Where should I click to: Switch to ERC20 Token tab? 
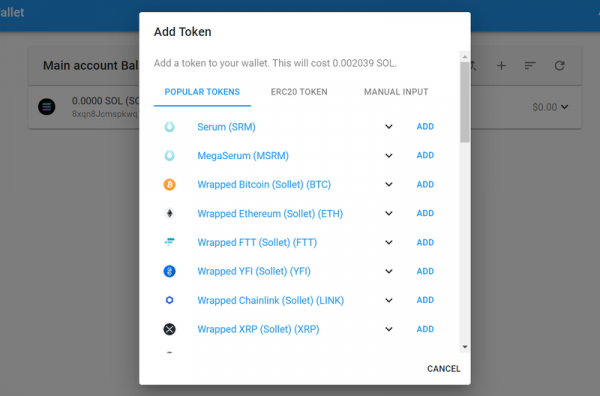point(299,92)
